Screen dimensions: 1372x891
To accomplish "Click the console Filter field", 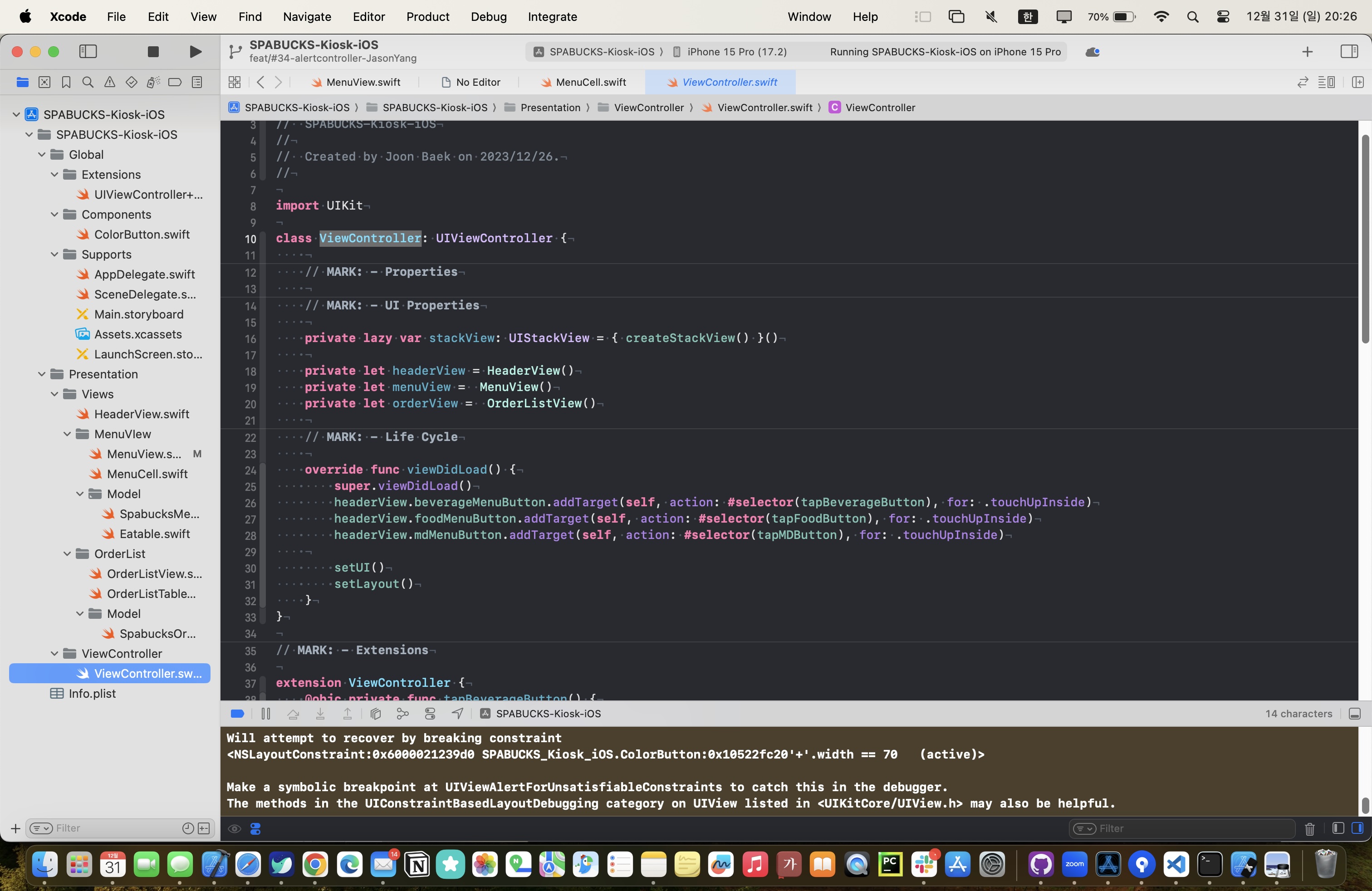I will (x=1187, y=828).
